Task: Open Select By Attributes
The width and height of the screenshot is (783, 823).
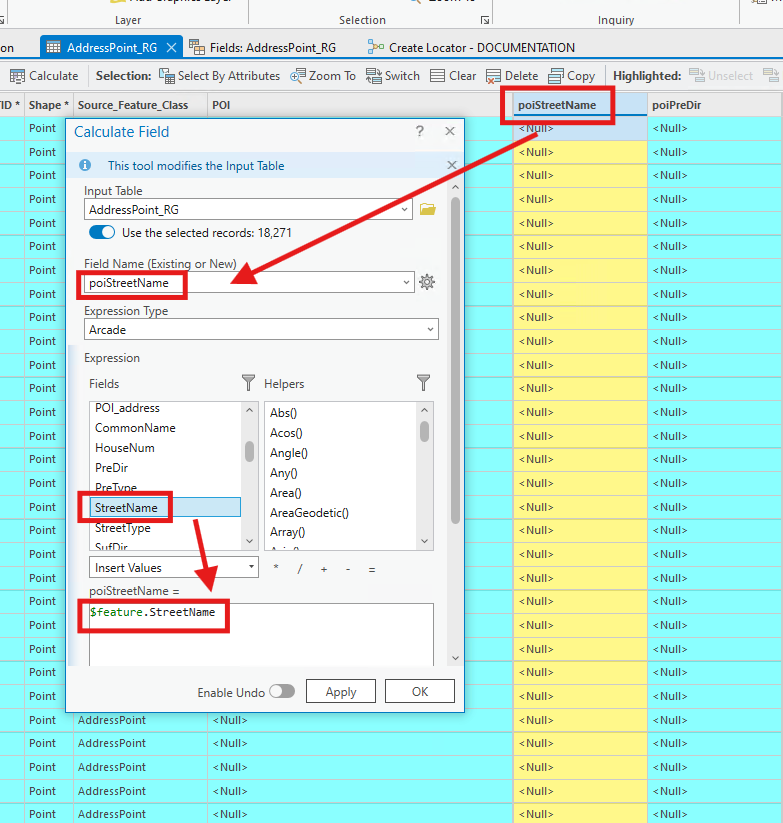Action: [x=219, y=76]
